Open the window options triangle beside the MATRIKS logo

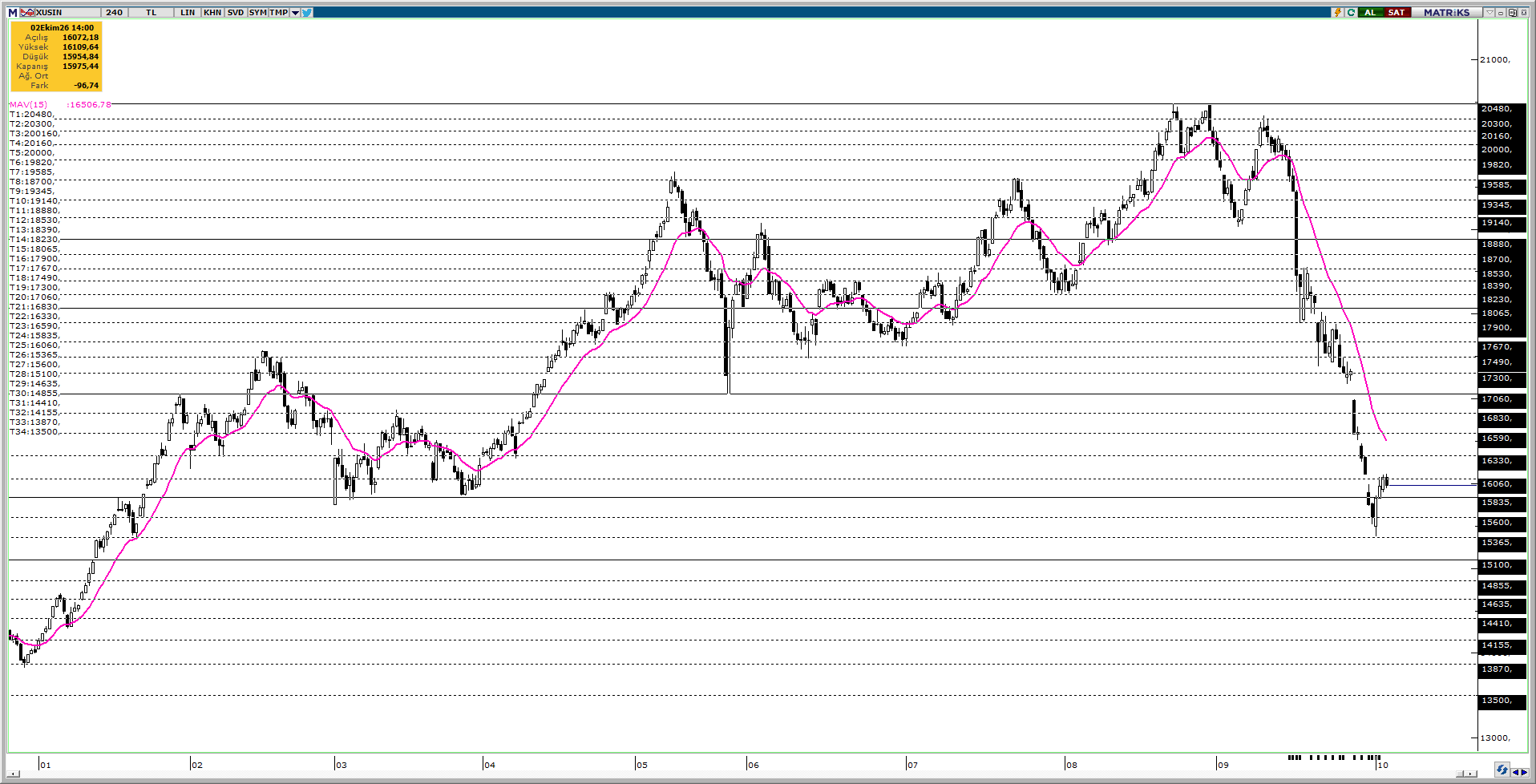[x=1490, y=13]
